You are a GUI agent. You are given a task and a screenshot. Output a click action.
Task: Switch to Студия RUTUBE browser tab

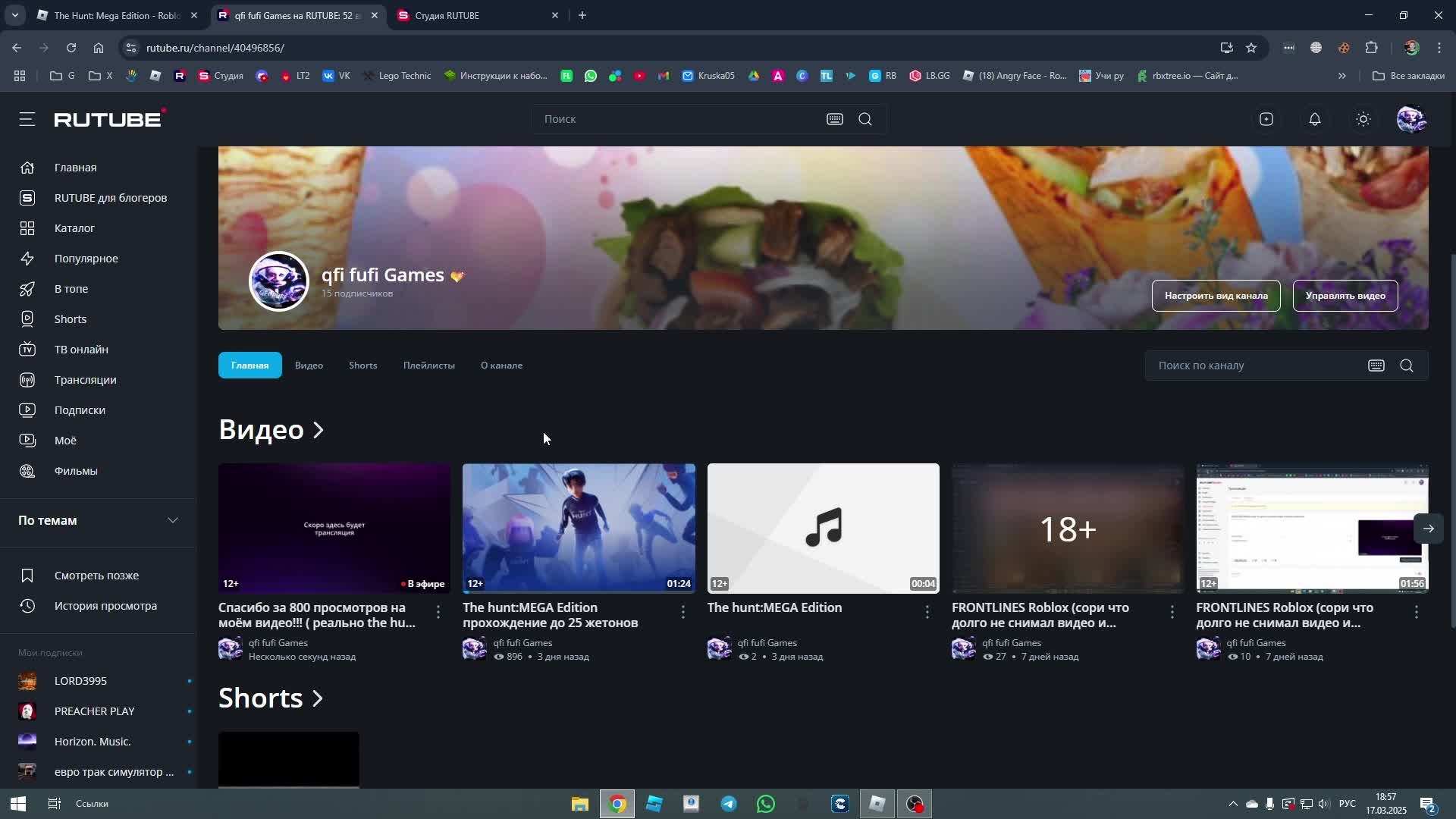(478, 15)
